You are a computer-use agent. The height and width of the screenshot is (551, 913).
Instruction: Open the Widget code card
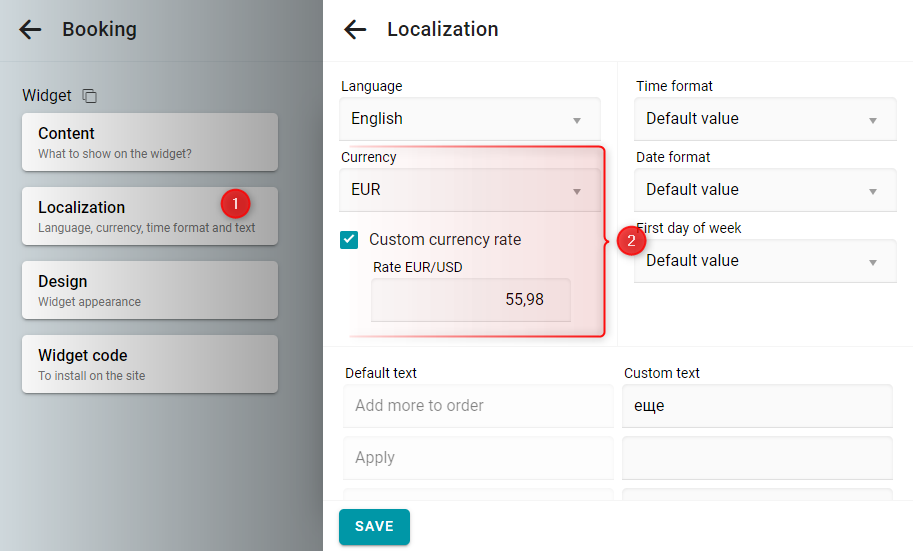[150, 364]
